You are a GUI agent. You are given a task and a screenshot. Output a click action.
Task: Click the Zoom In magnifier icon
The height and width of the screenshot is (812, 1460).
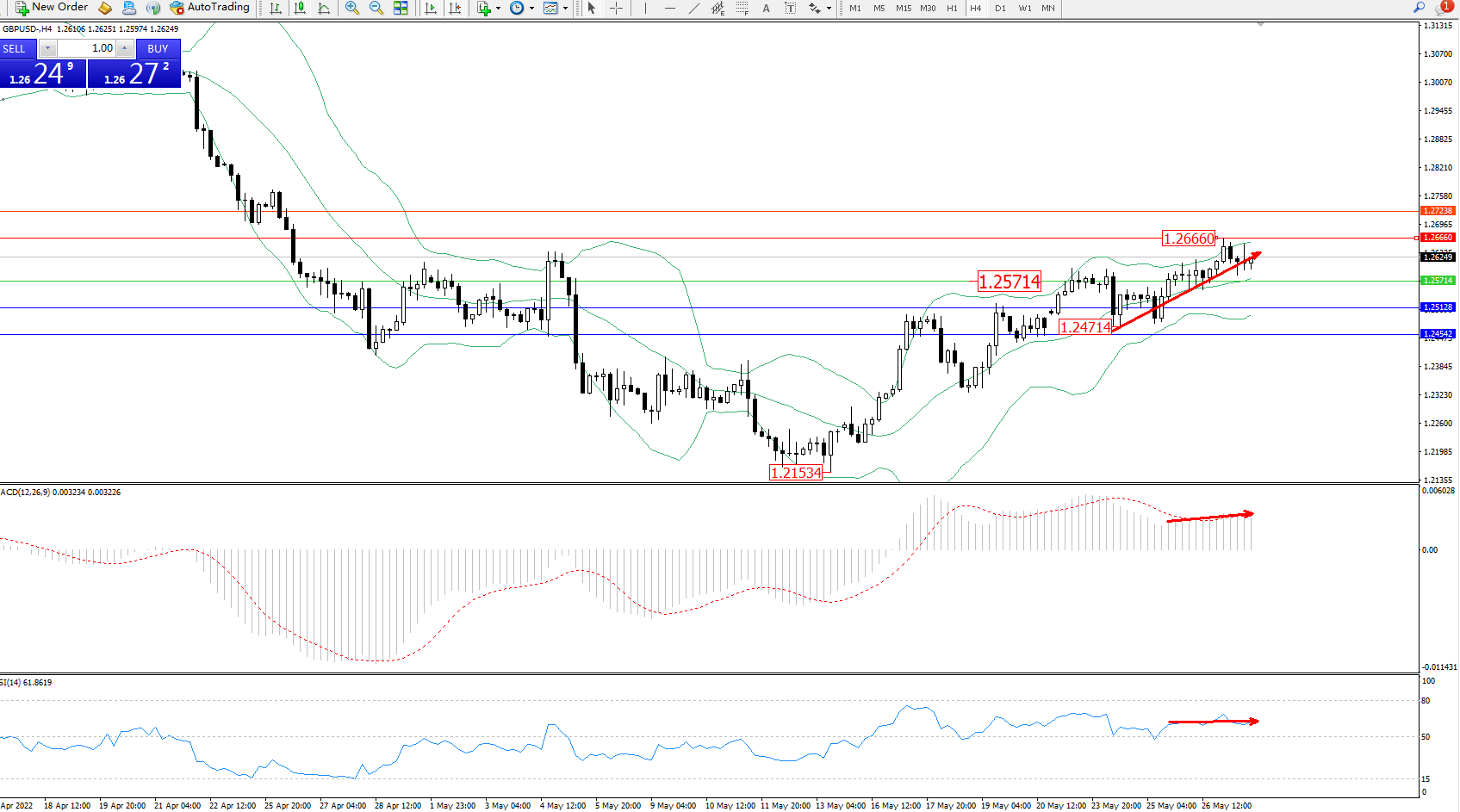click(351, 8)
